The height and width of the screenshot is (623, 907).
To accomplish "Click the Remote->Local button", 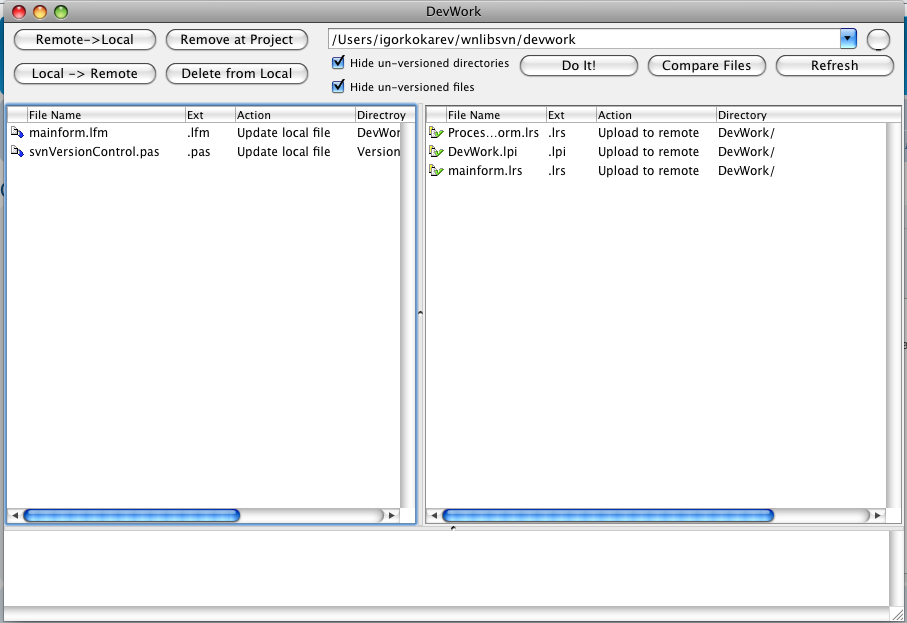I will (x=85, y=40).
